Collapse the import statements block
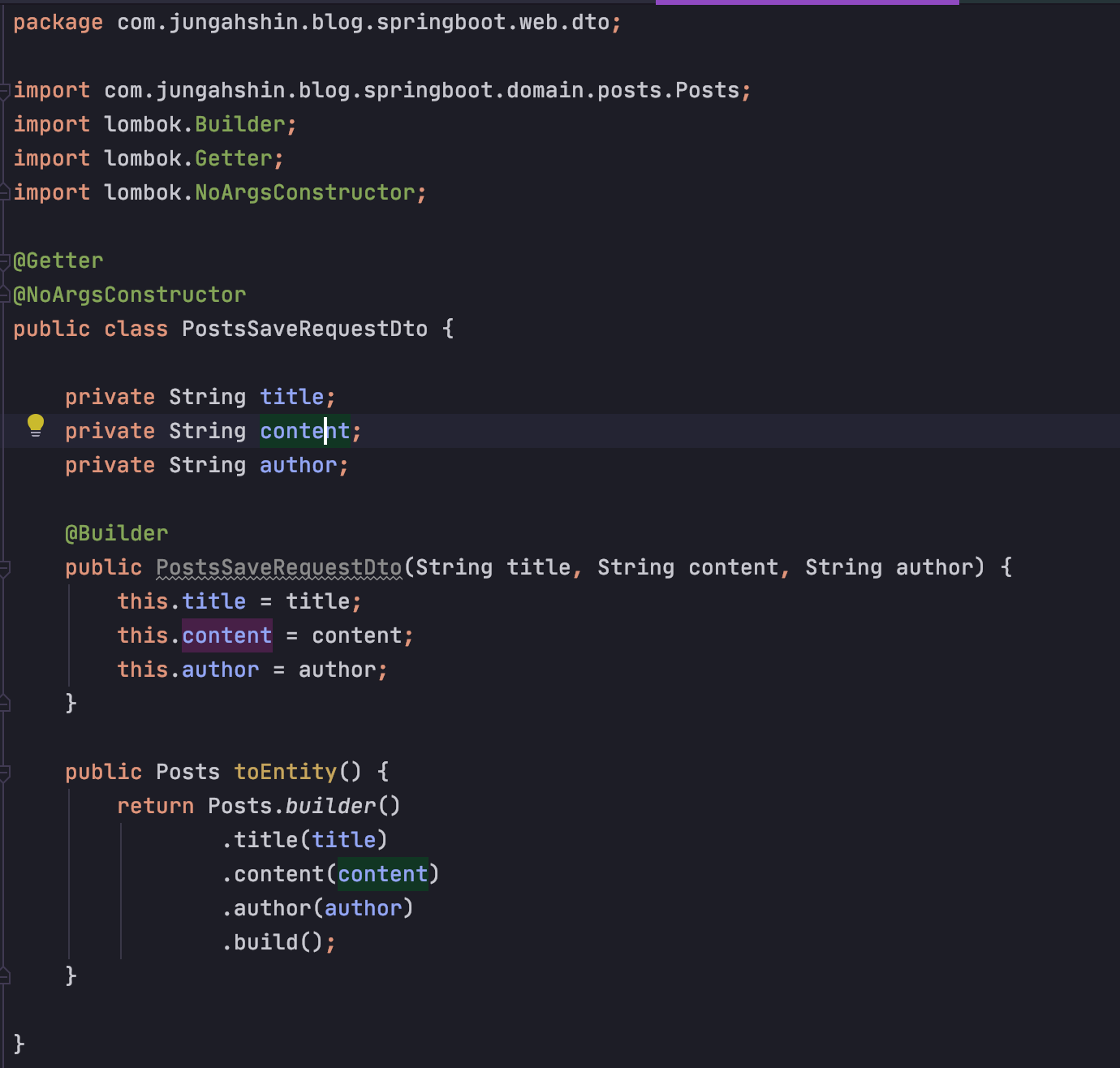 5,91
